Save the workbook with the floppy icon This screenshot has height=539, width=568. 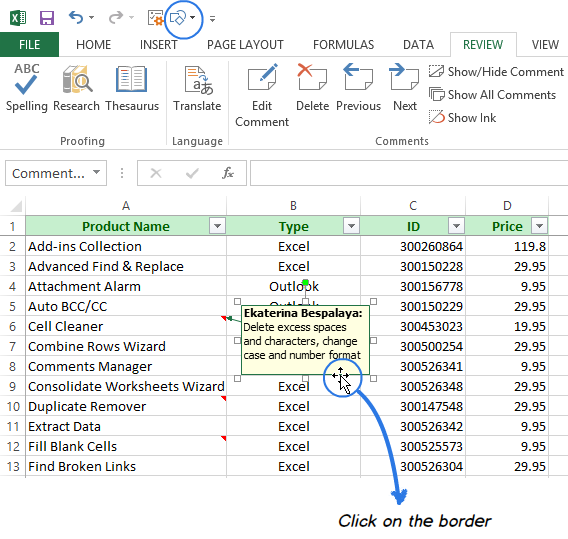click(47, 17)
